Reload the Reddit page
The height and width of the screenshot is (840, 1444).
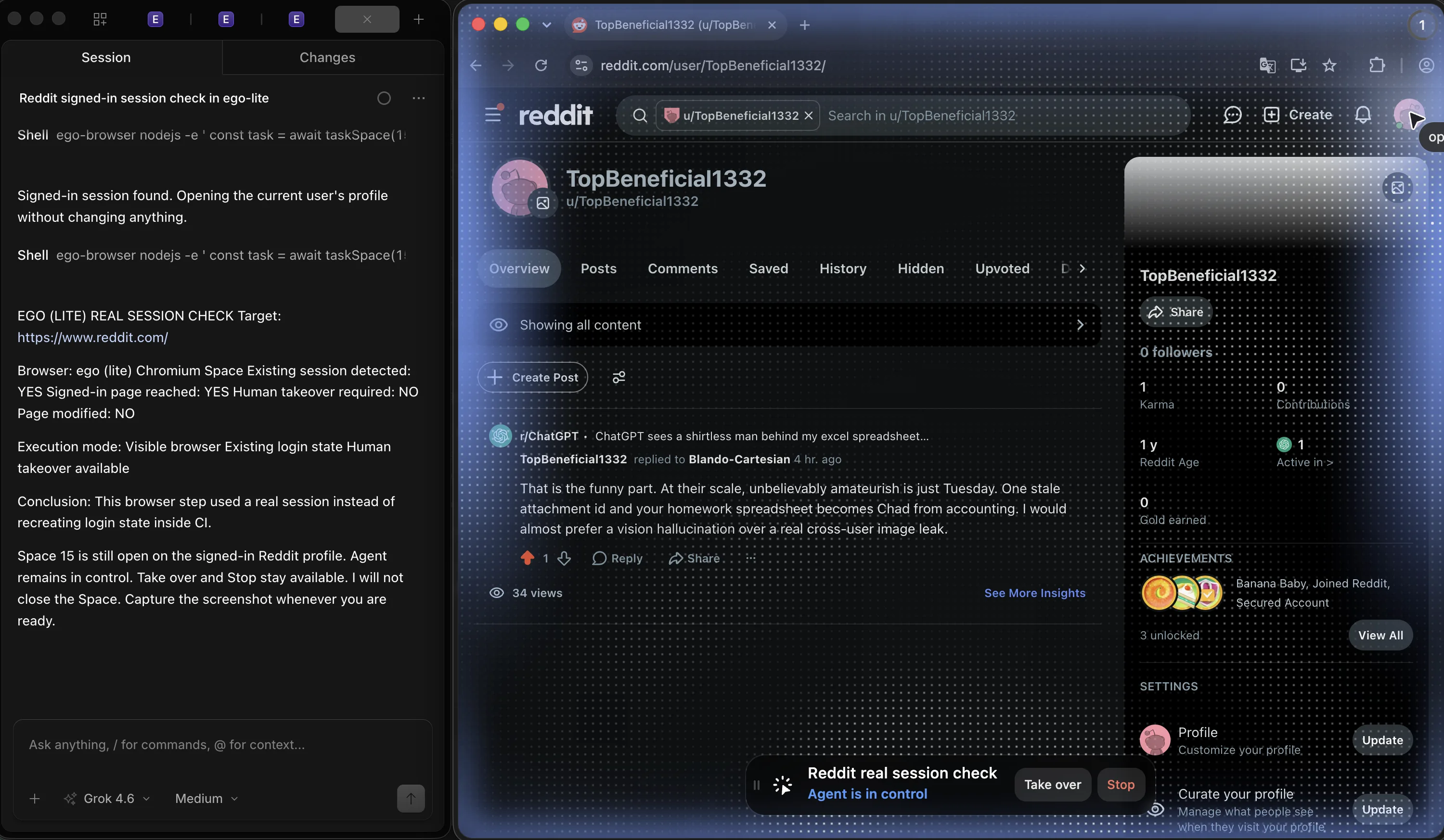pos(541,65)
